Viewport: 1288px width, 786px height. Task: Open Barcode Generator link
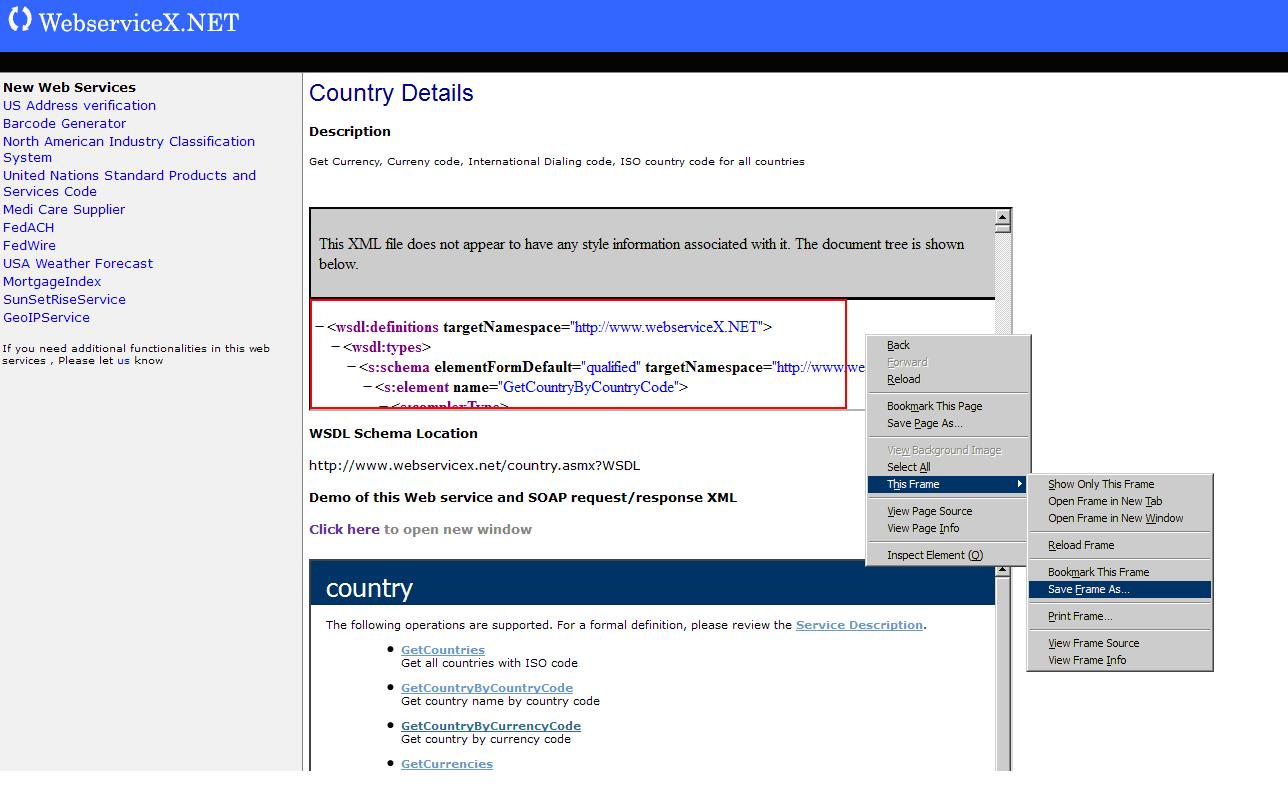click(64, 123)
